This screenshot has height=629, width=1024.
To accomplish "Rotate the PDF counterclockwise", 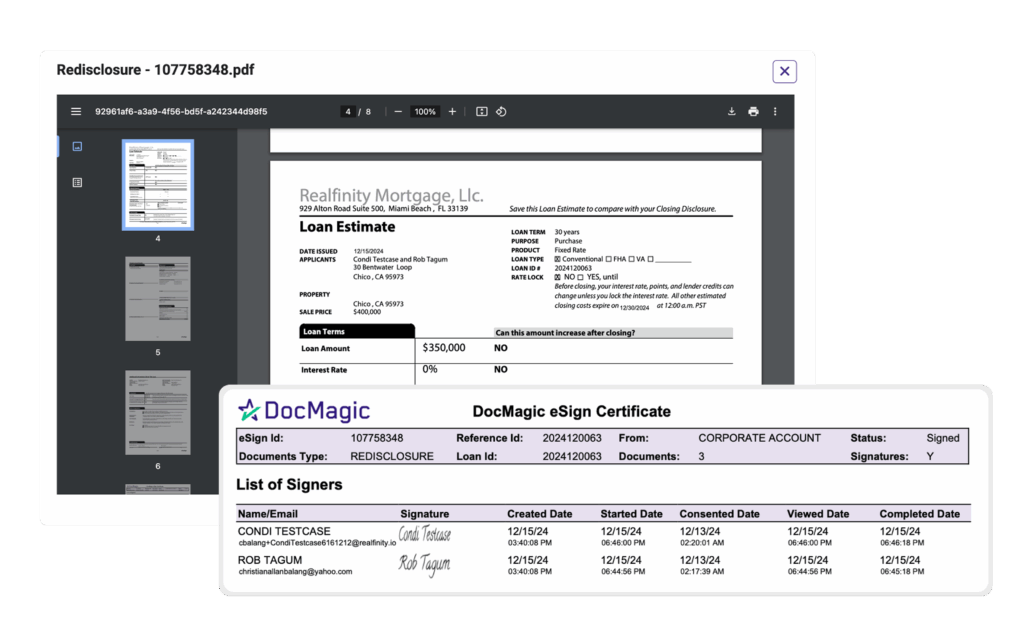I will pyautogui.click(x=501, y=112).
